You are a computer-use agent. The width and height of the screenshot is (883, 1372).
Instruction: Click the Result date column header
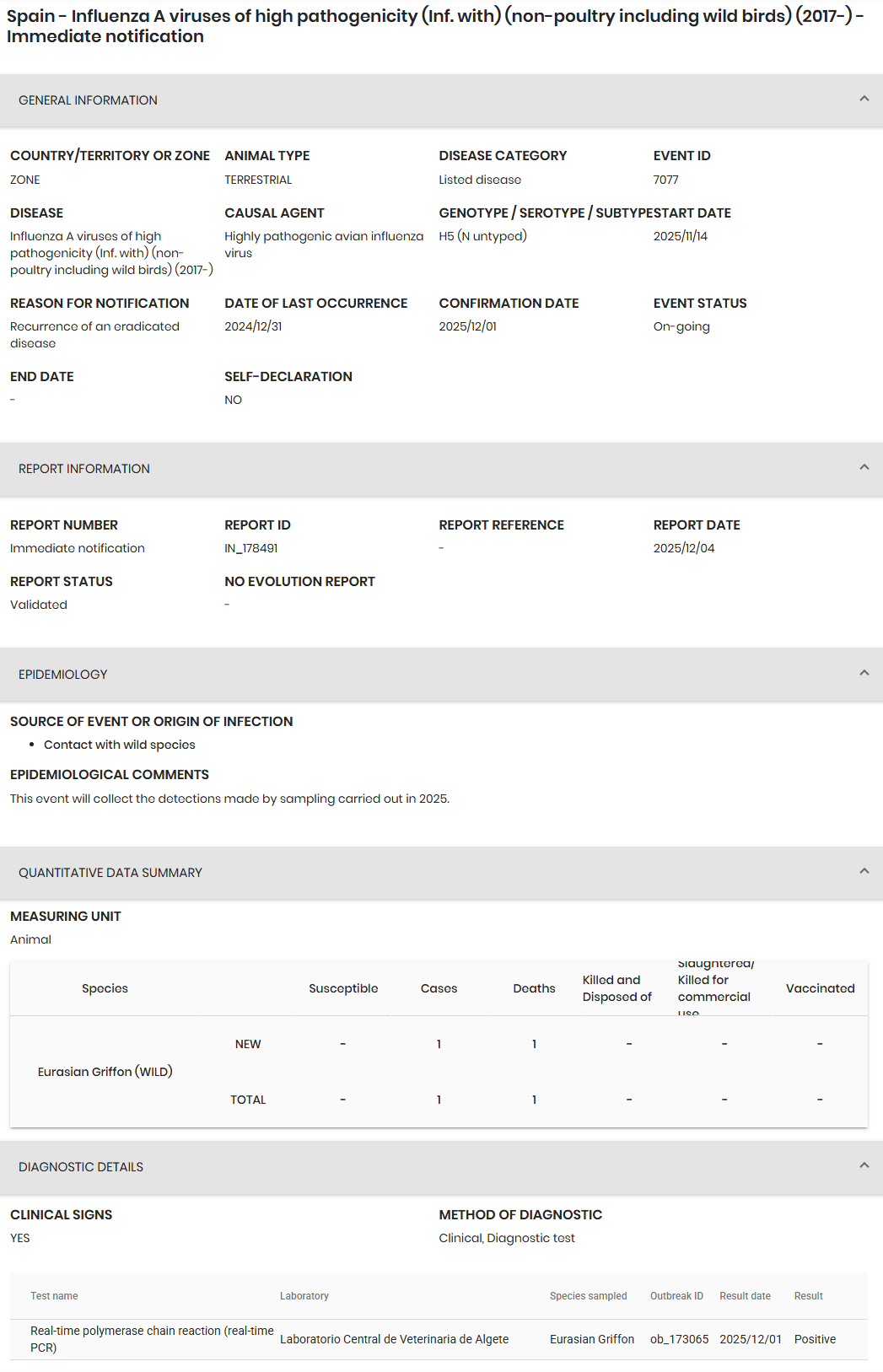[745, 1296]
